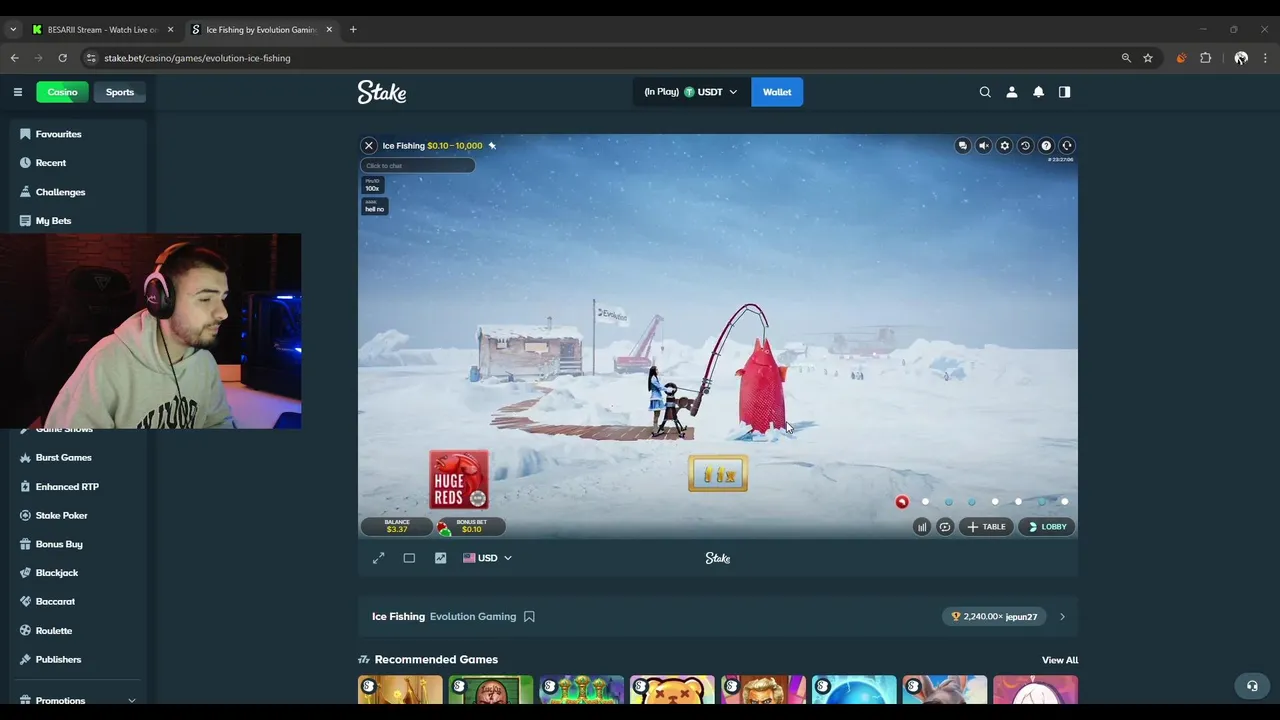
Task: Click the browser address bar URL
Action: coord(197,58)
